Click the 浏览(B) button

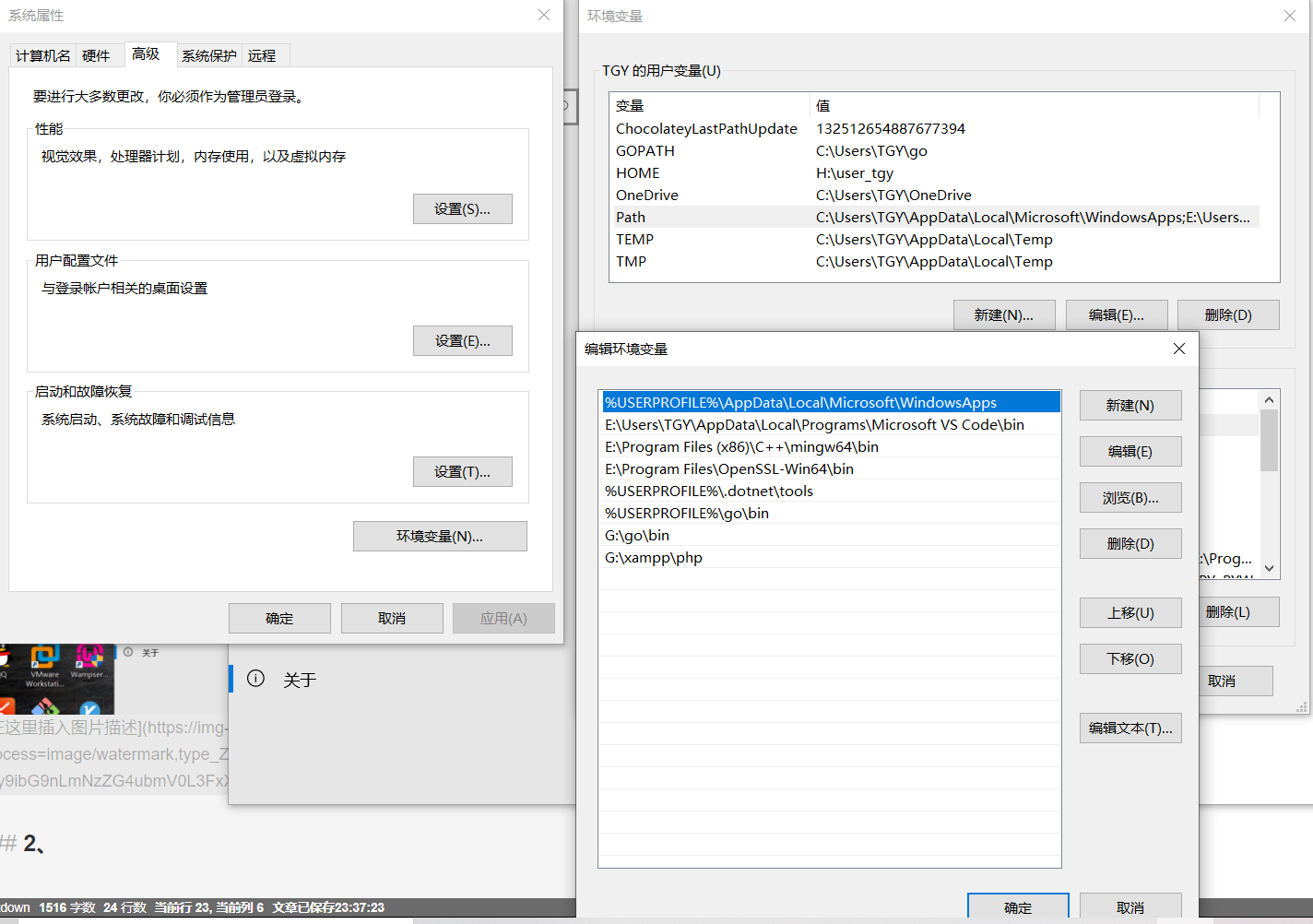point(1130,497)
